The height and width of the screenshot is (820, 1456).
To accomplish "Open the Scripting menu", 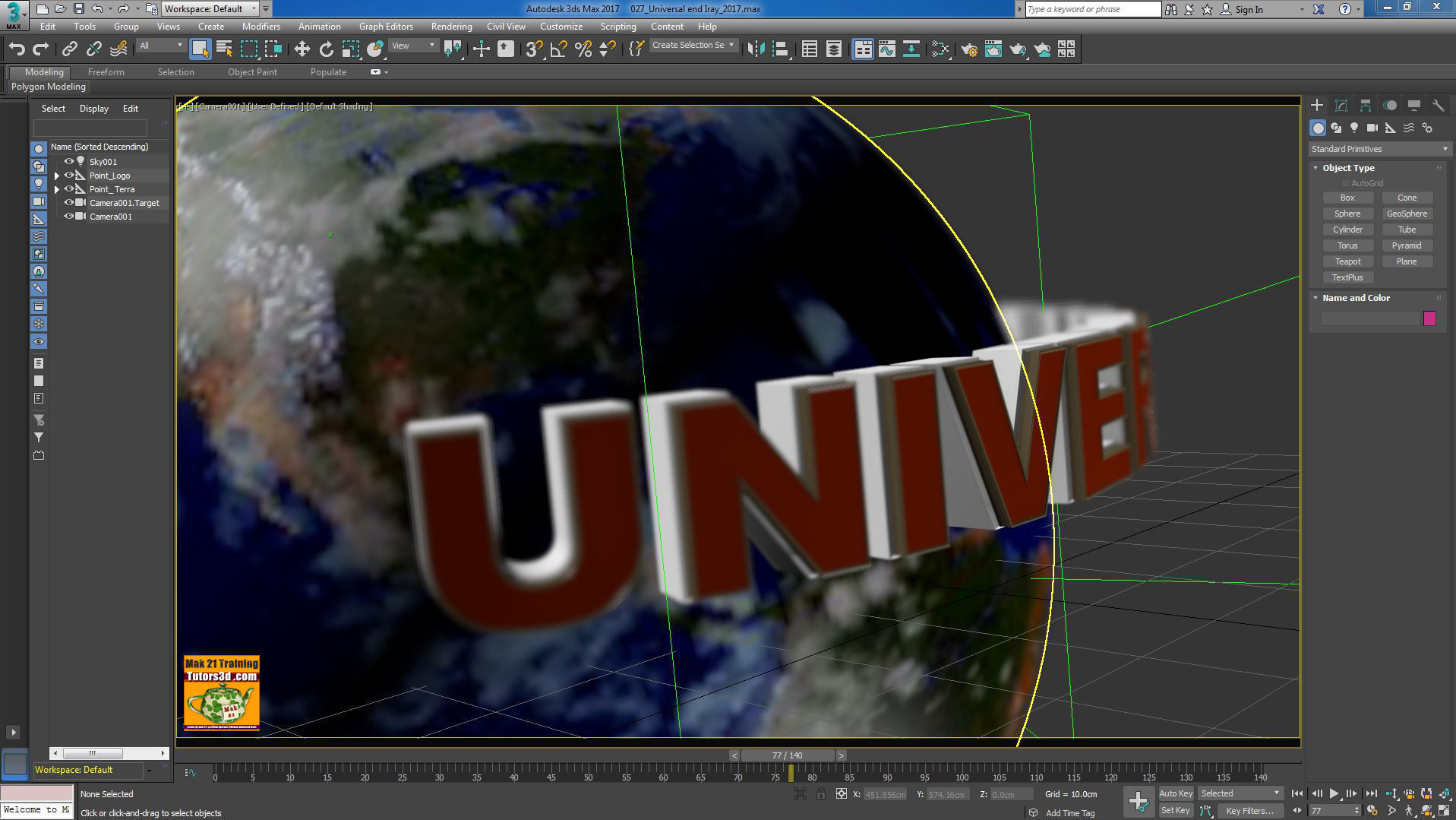I will (618, 27).
